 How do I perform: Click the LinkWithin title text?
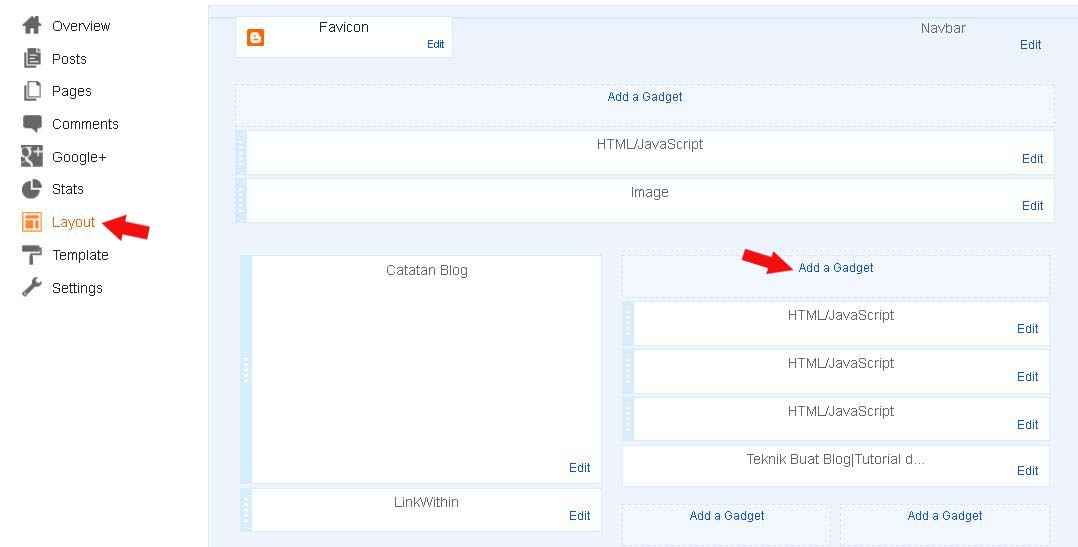(x=426, y=502)
